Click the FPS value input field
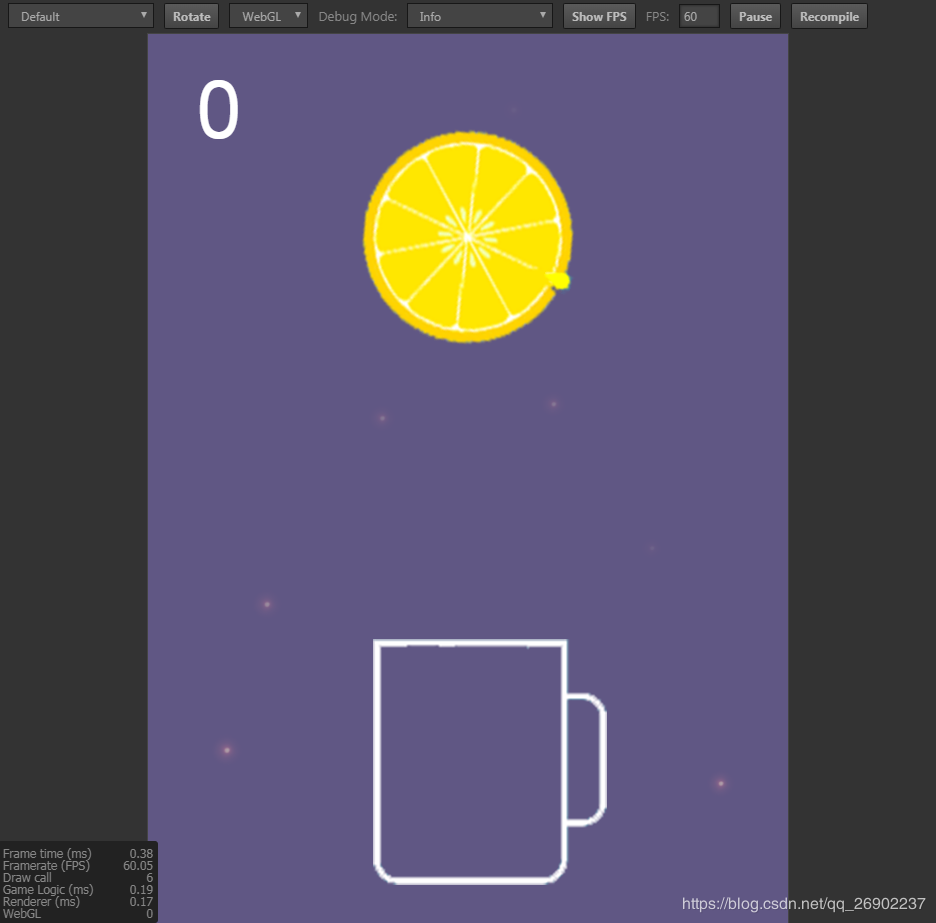The width and height of the screenshot is (936, 923). [699, 16]
